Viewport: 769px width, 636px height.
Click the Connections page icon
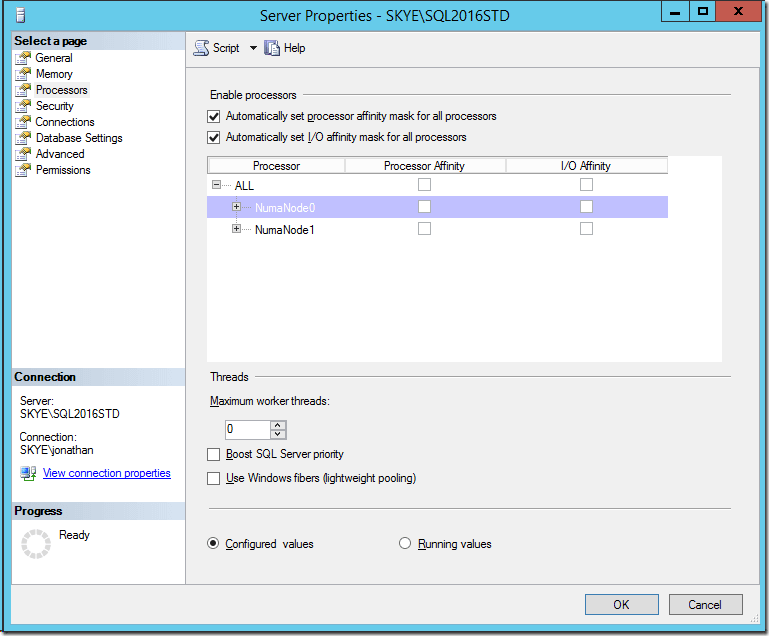click(x=23, y=122)
